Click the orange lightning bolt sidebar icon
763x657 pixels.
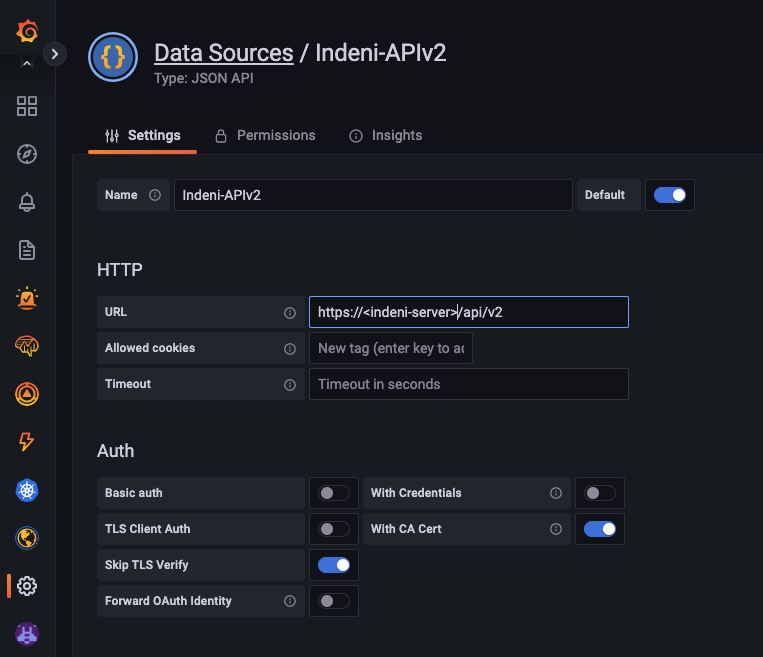27,442
